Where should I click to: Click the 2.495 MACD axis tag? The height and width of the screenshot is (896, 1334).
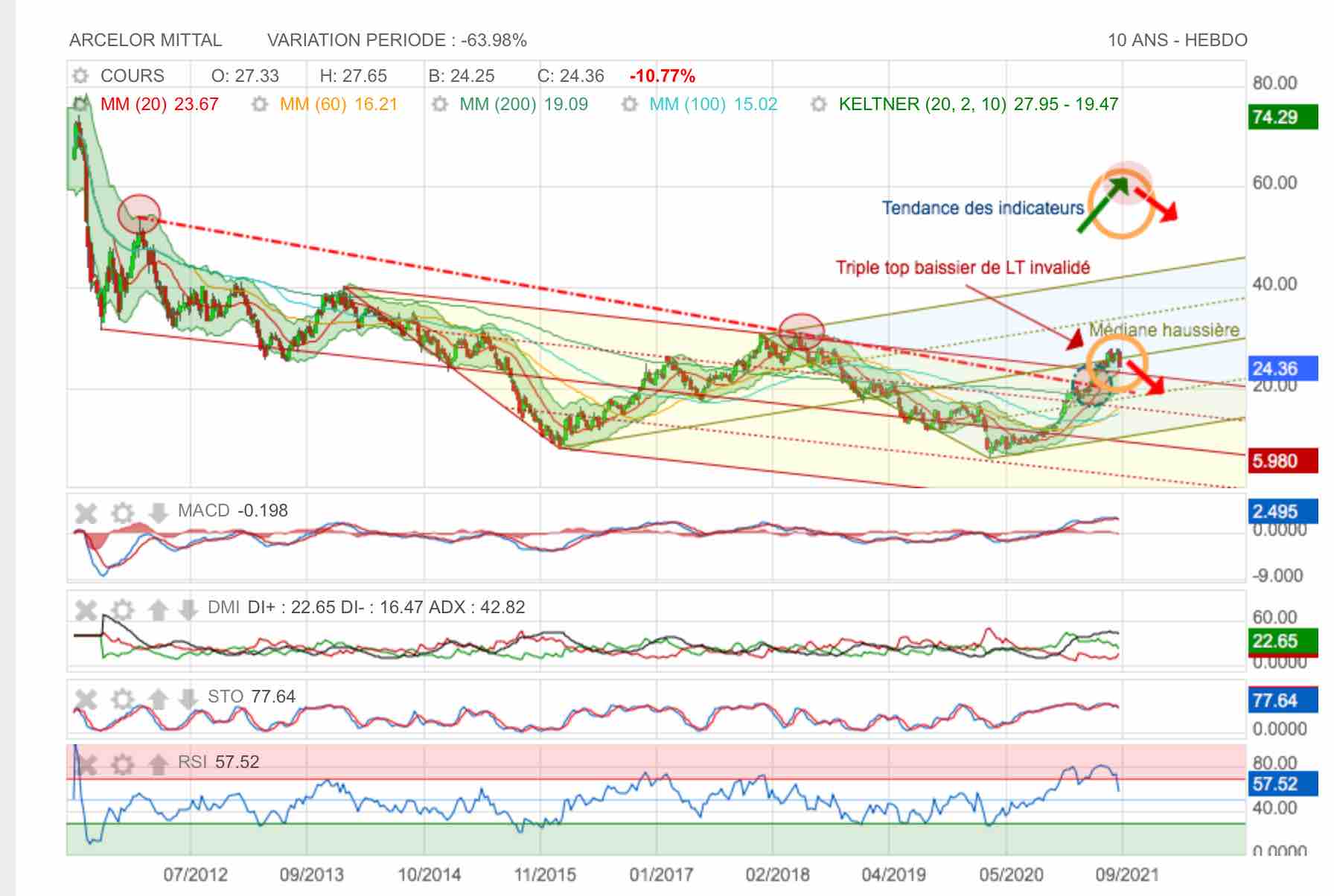point(1282,511)
